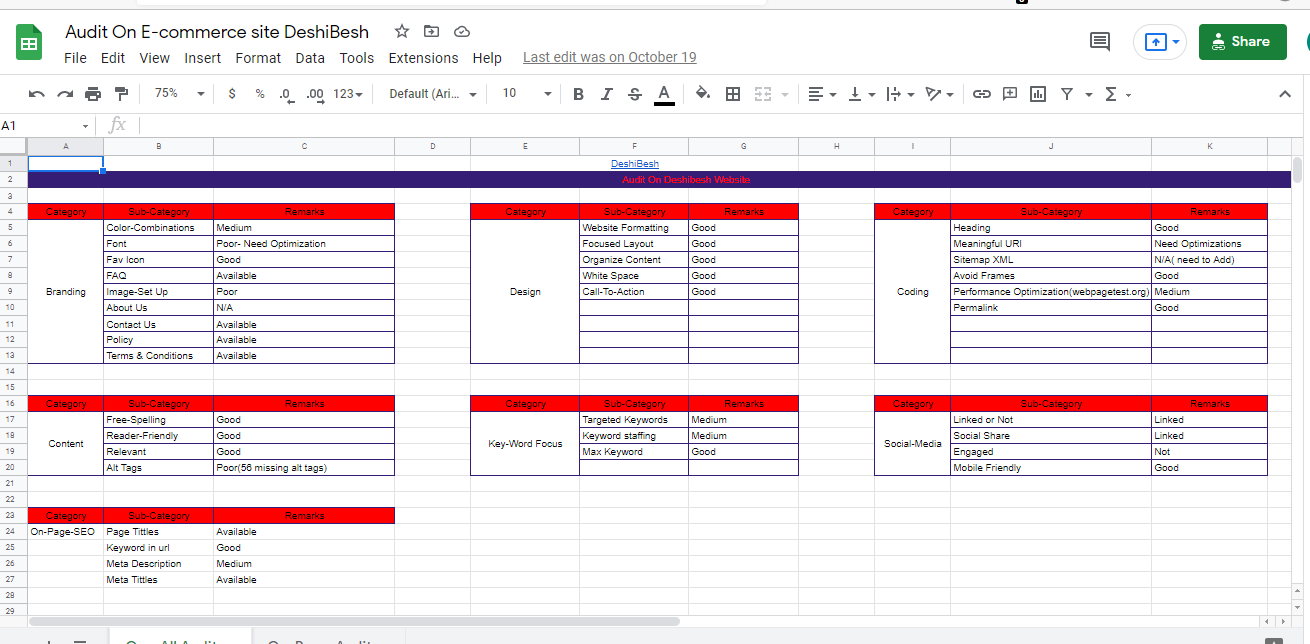Open the Name box dropdown arrow
This screenshot has width=1310, height=644.
(x=85, y=126)
